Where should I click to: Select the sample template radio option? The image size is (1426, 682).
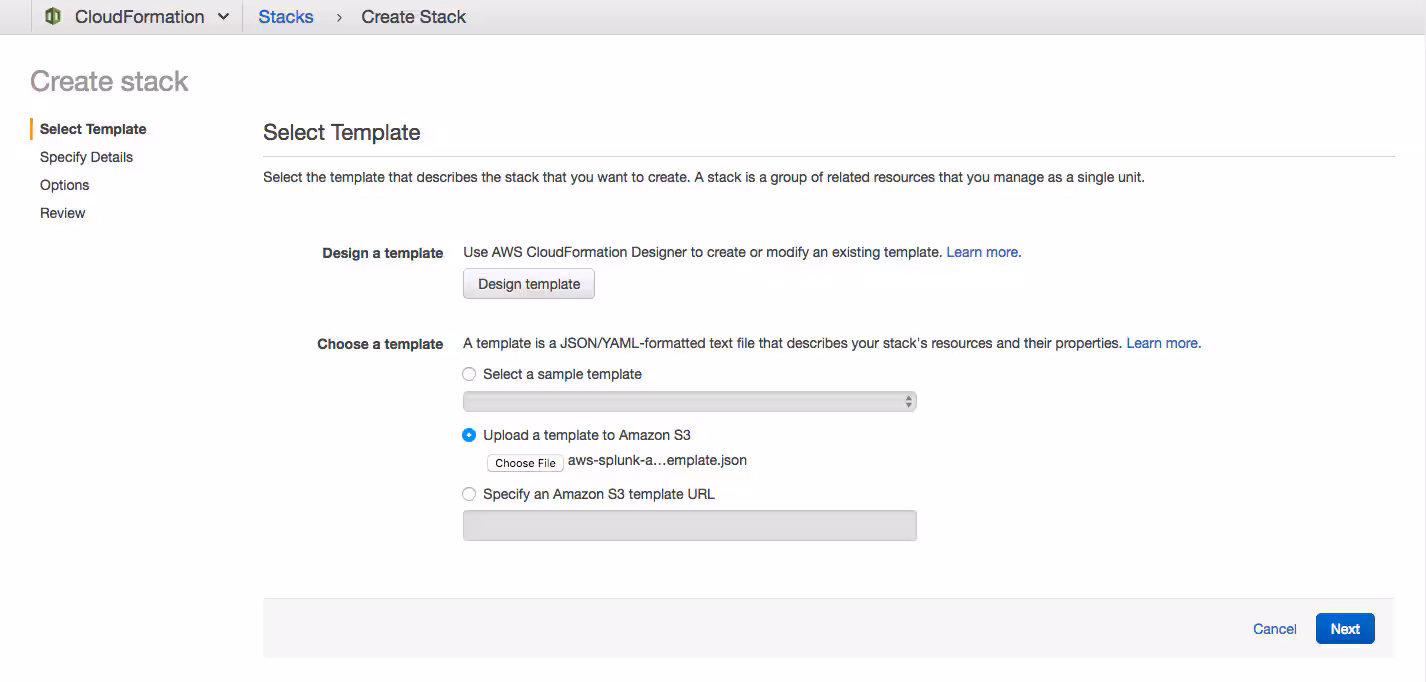click(469, 374)
